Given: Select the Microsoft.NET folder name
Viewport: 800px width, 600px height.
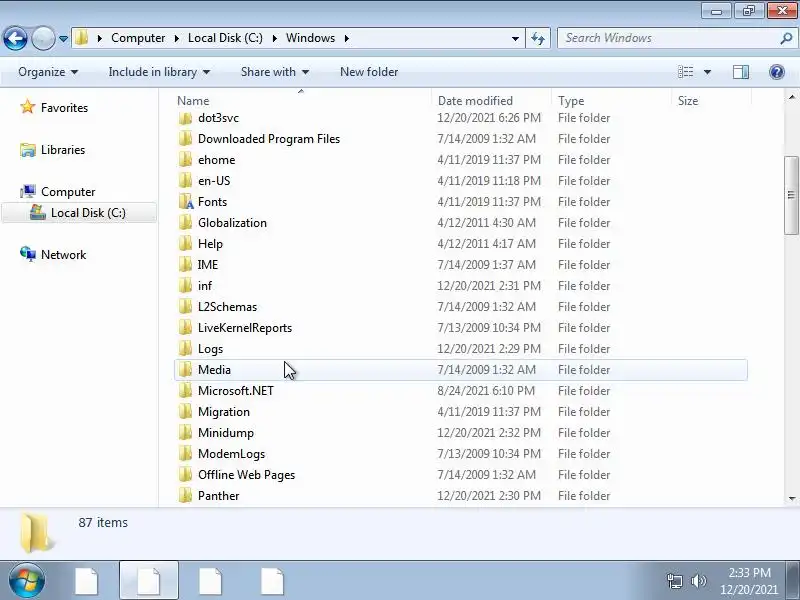Looking at the screenshot, I should (236, 391).
